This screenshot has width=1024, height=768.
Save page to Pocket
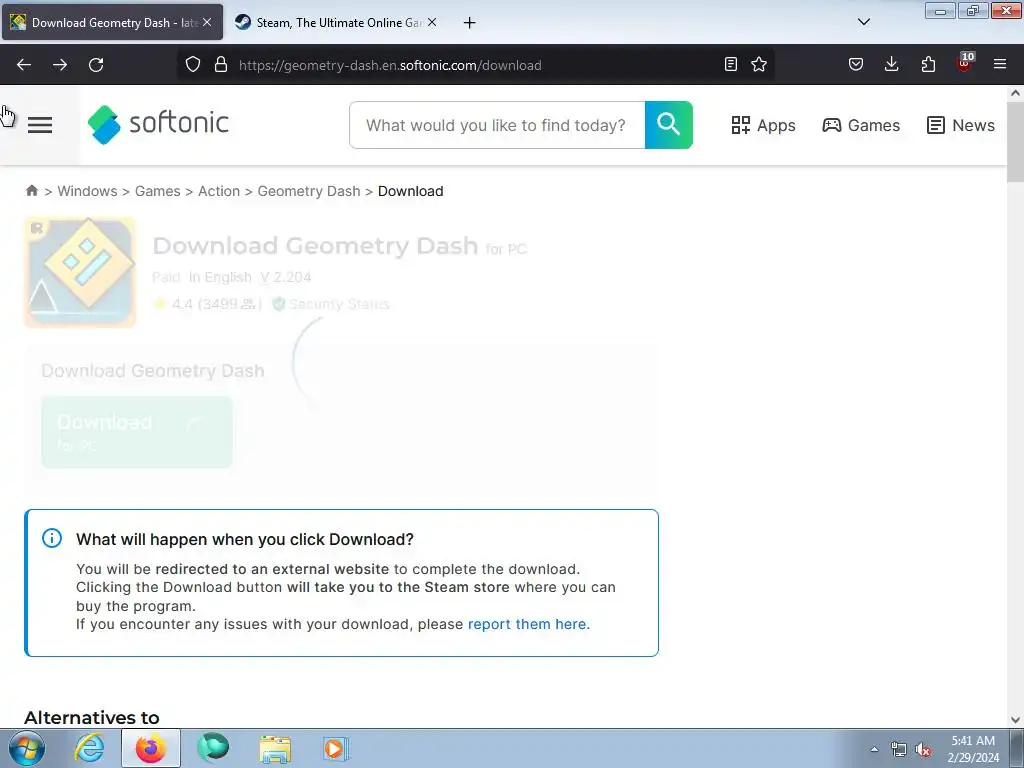(856, 64)
